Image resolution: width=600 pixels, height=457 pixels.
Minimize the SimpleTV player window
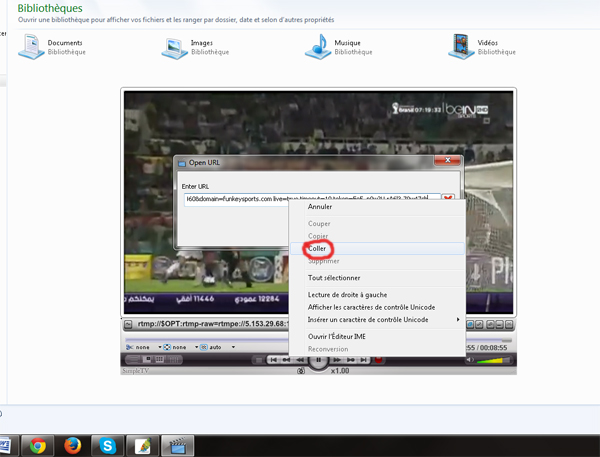(499, 324)
